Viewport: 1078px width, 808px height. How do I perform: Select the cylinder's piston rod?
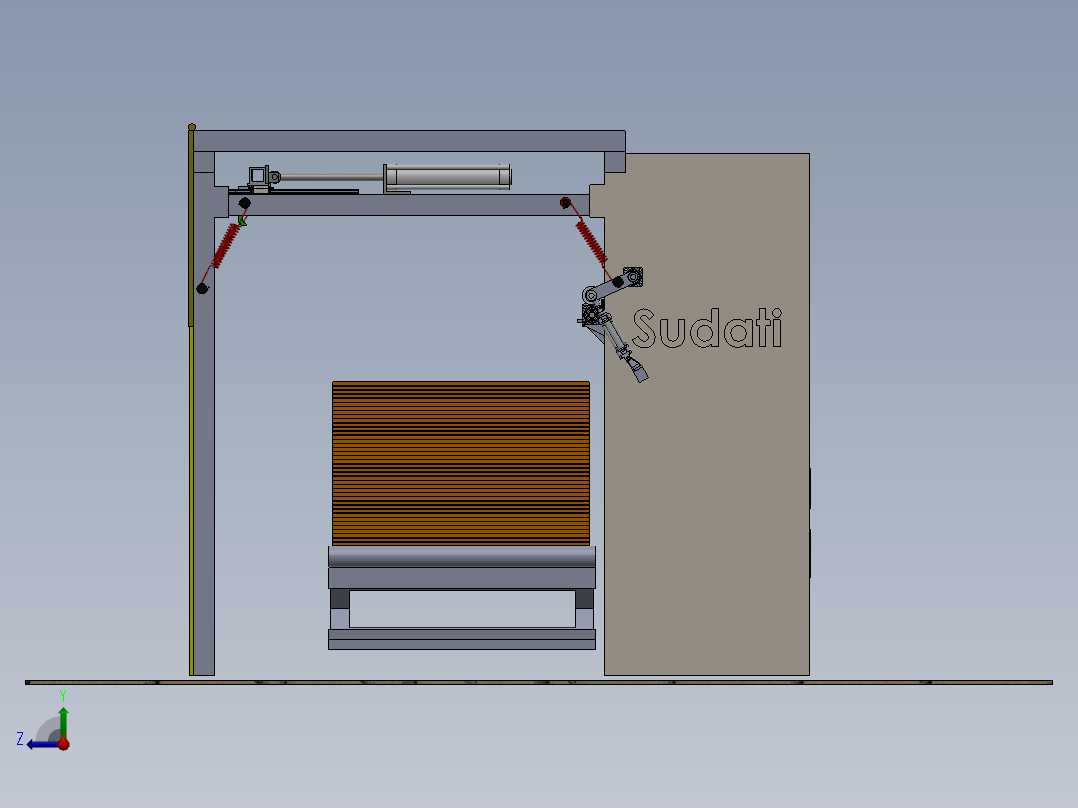pos(331,177)
